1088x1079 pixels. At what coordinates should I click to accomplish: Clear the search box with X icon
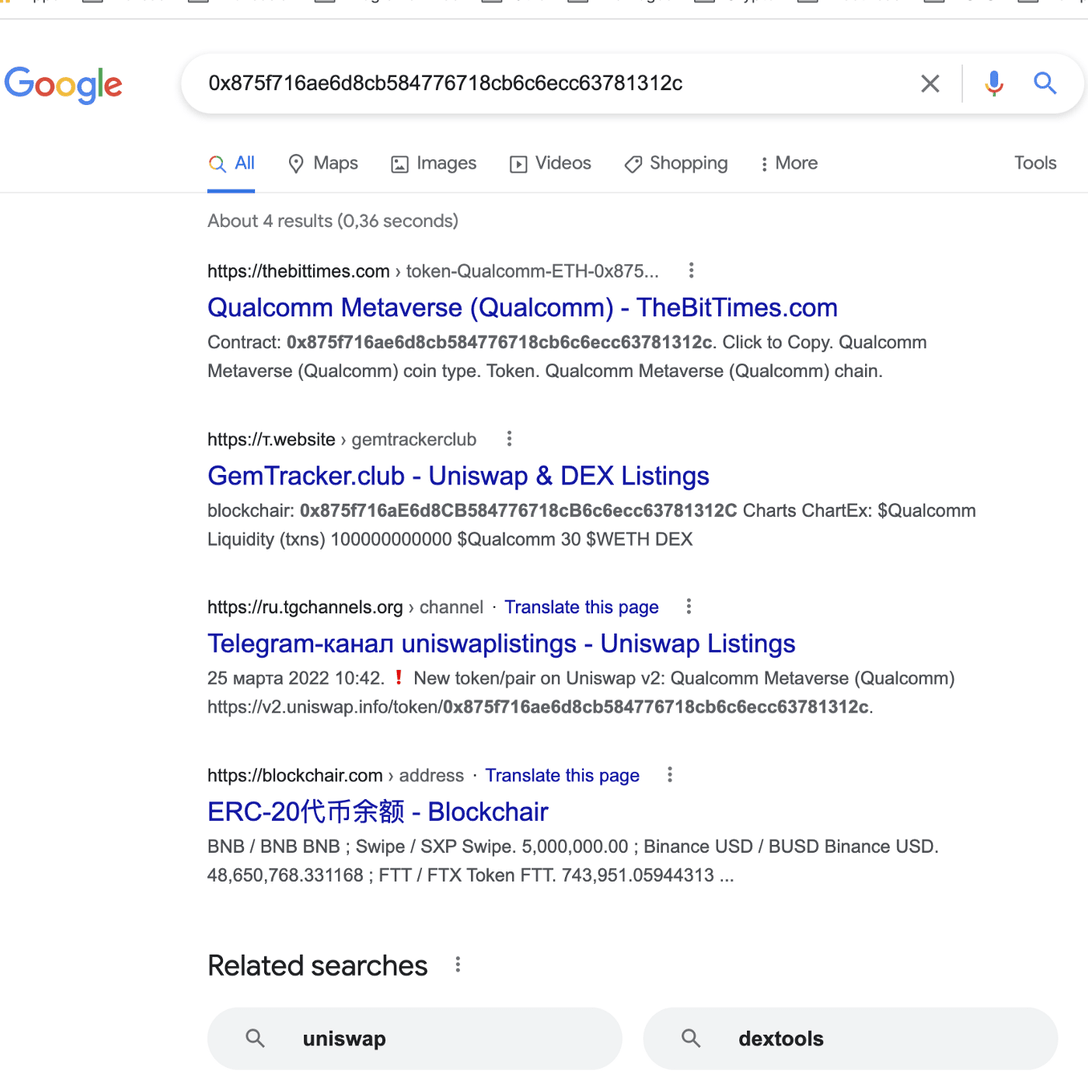point(930,84)
